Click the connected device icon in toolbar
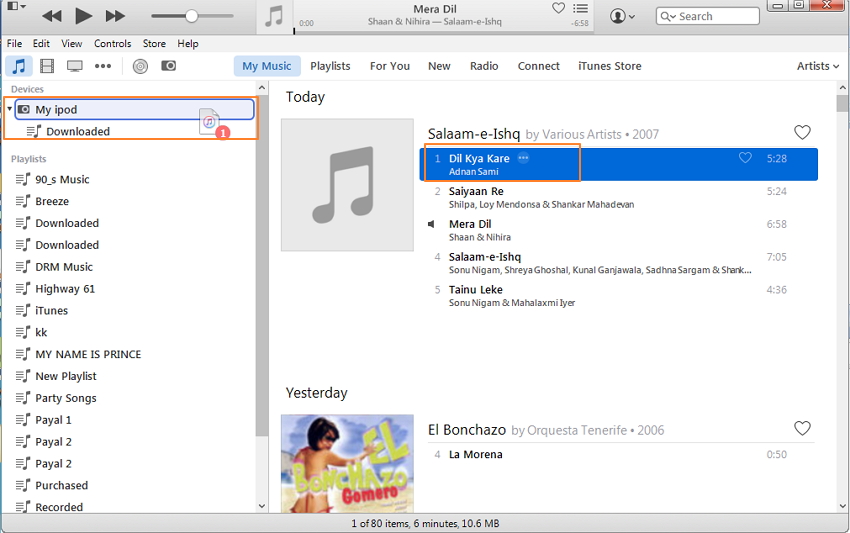Image resolution: width=850 pixels, height=533 pixels. 169,66
